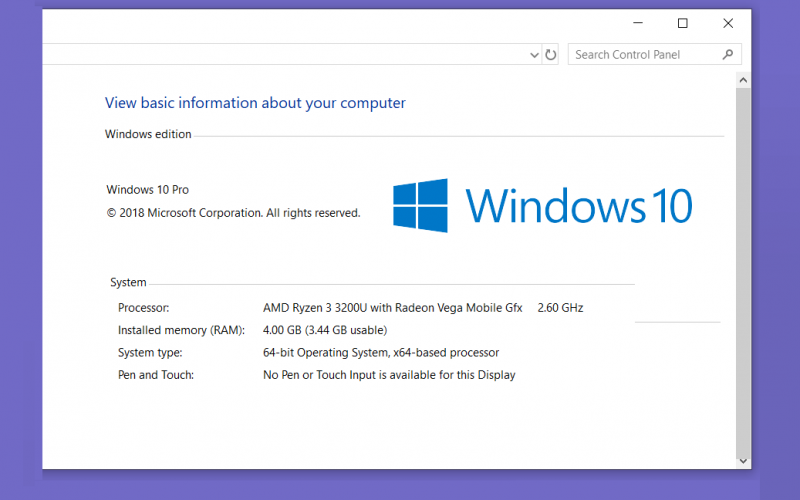Click the Pen and Touch availability text

click(x=389, y=375)
